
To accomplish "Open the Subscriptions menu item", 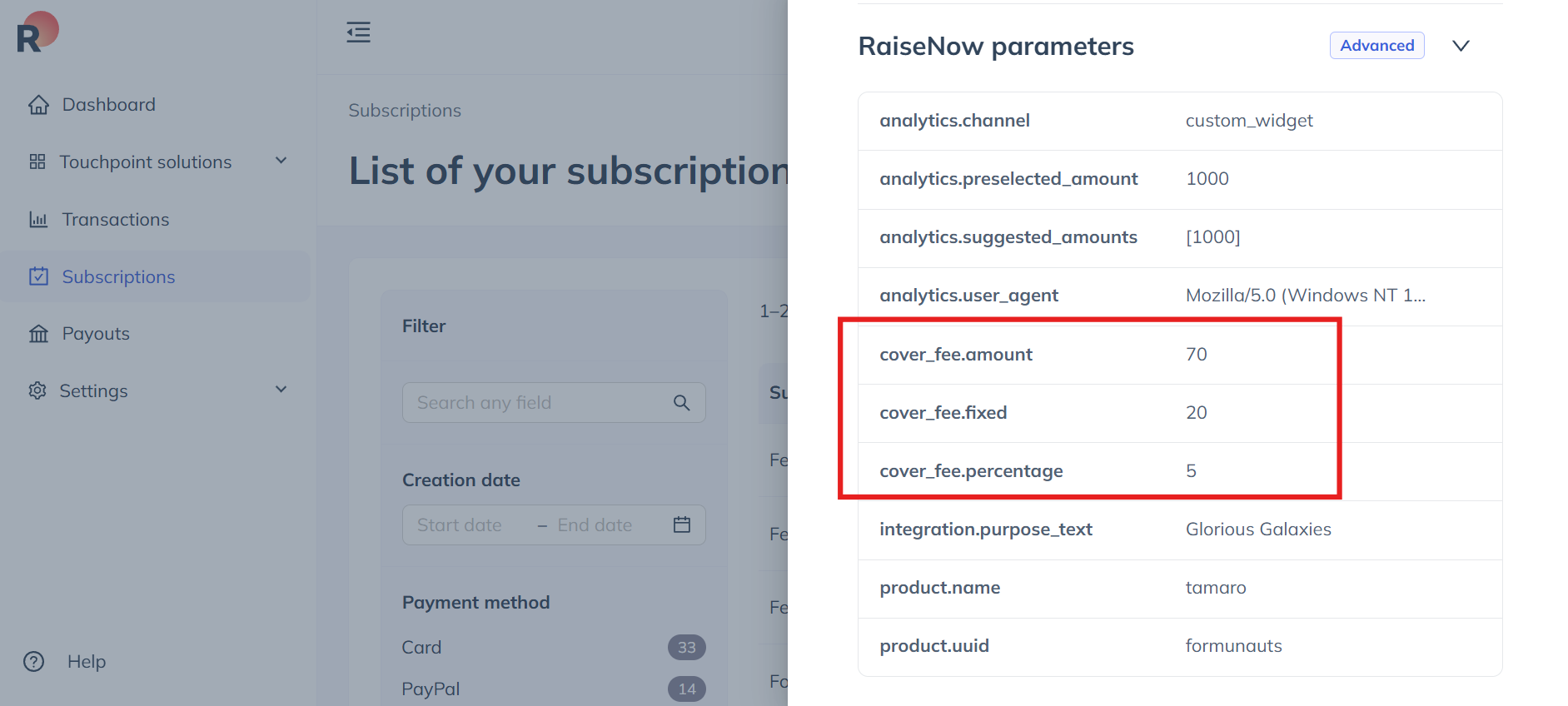I will click(118, 277).
